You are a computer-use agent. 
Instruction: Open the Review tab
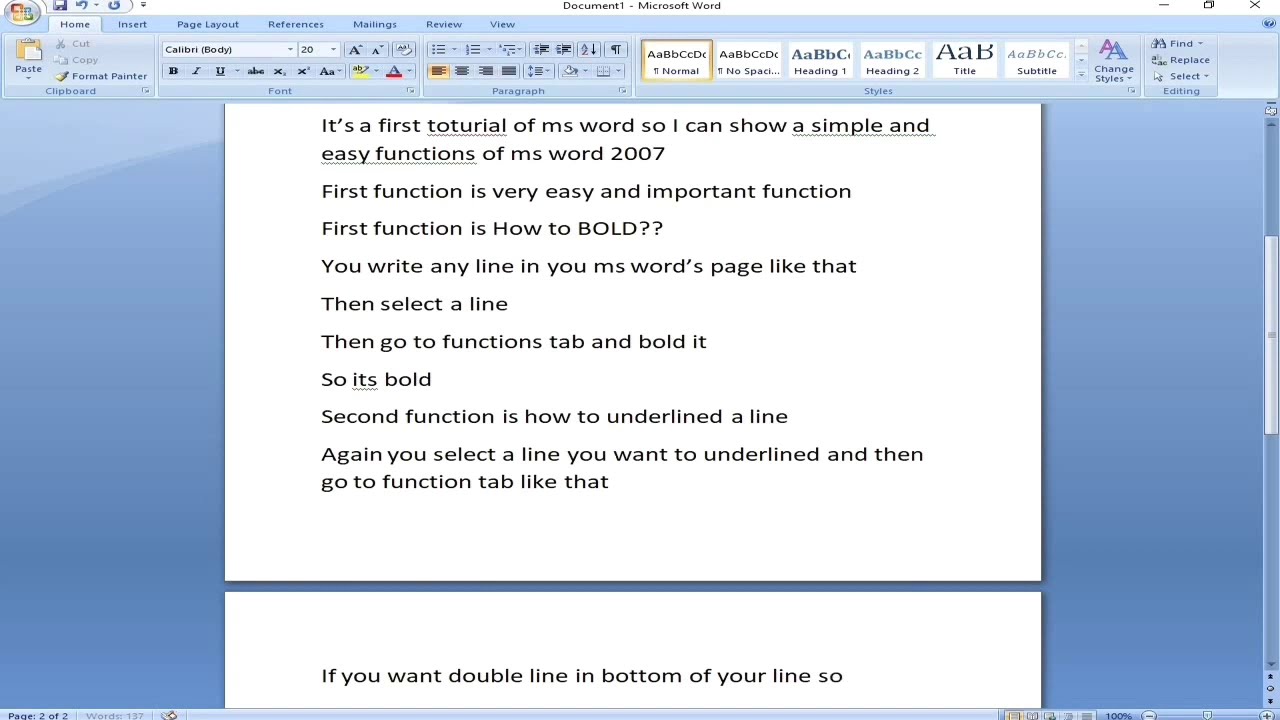pyautogui.click(x=444, y=24)
